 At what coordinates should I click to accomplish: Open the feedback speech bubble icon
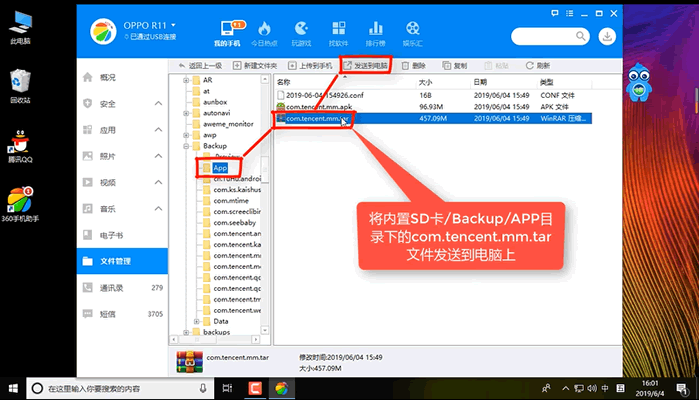pyautogui.click(x=554, y=13)
